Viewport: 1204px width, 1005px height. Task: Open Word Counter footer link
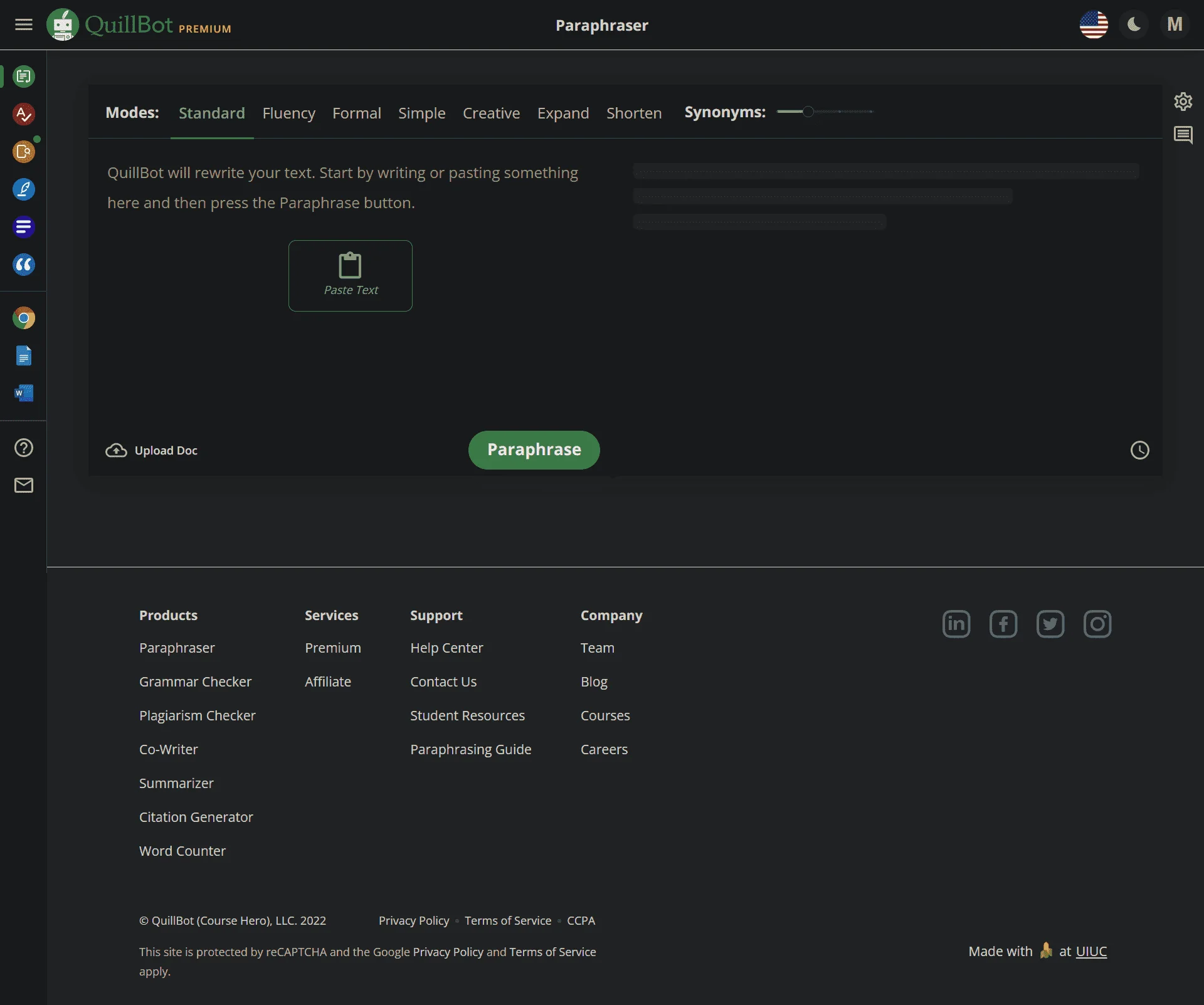[x=182, y=851]
